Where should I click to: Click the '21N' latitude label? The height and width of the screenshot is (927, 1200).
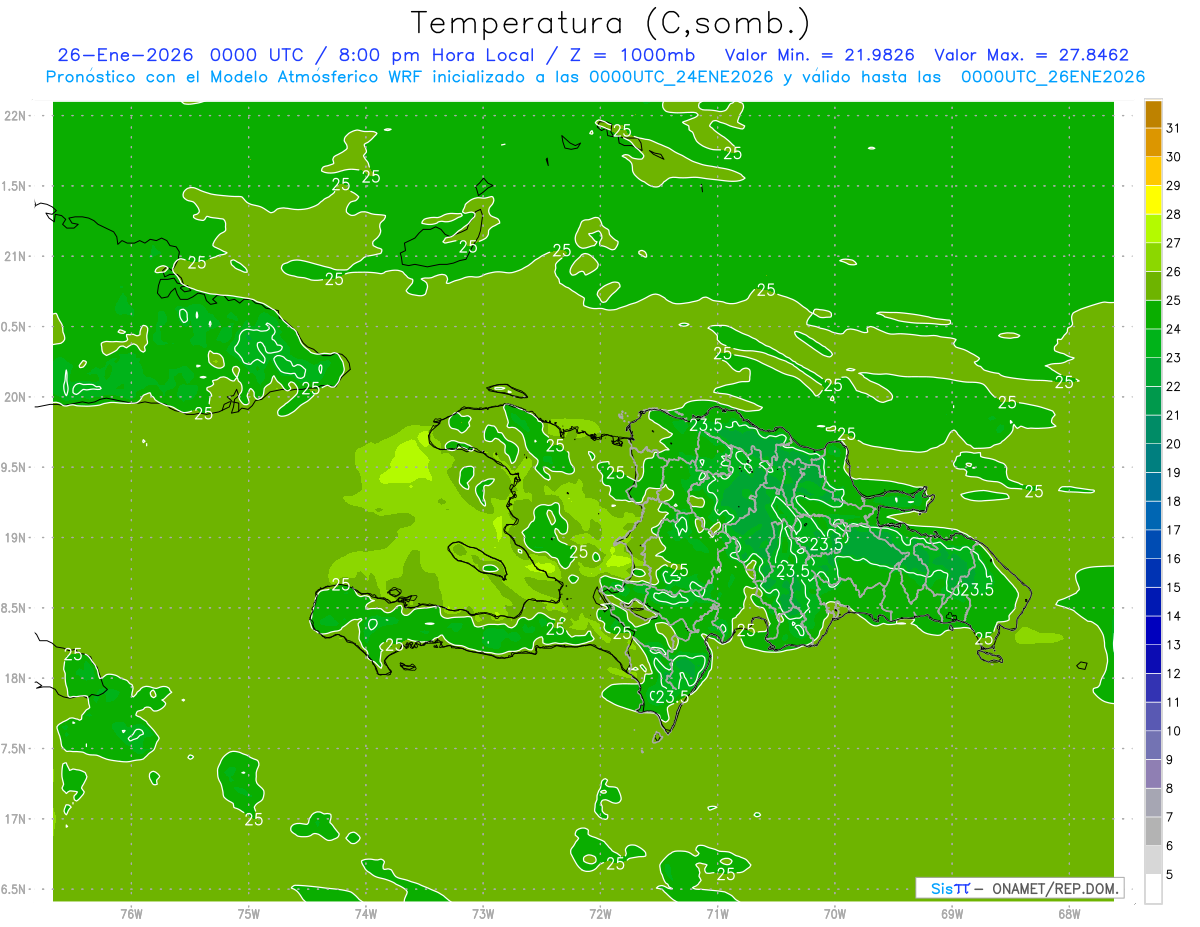(16, 256)
